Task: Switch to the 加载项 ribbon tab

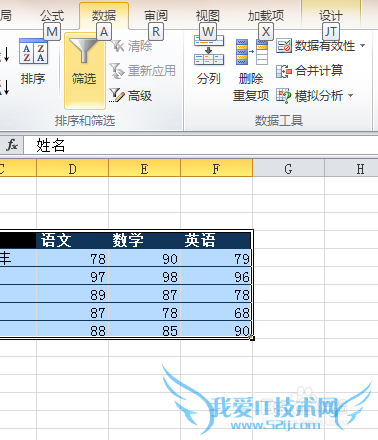Action: [266, 15]
